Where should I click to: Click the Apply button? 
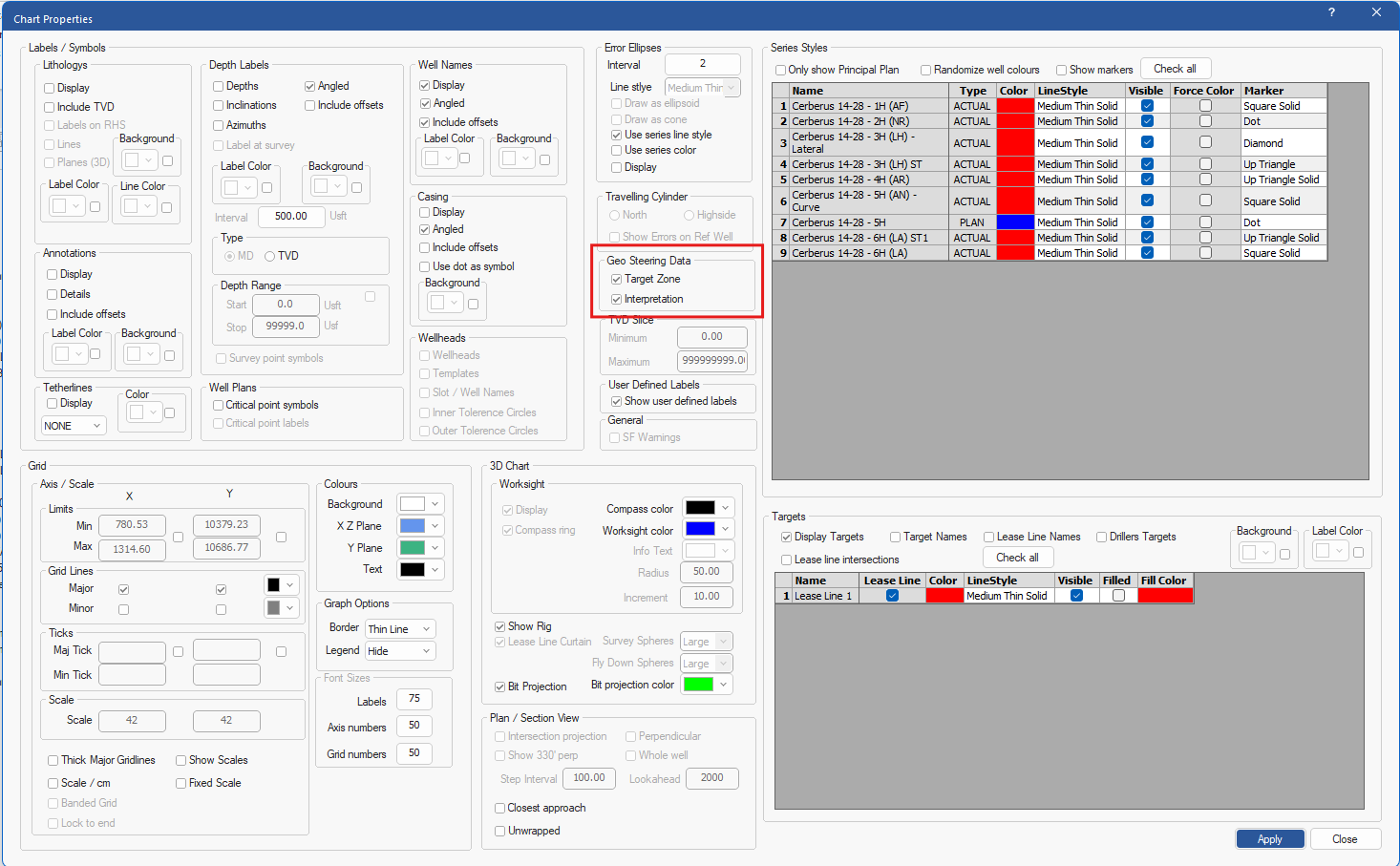tap(1270, 839)
